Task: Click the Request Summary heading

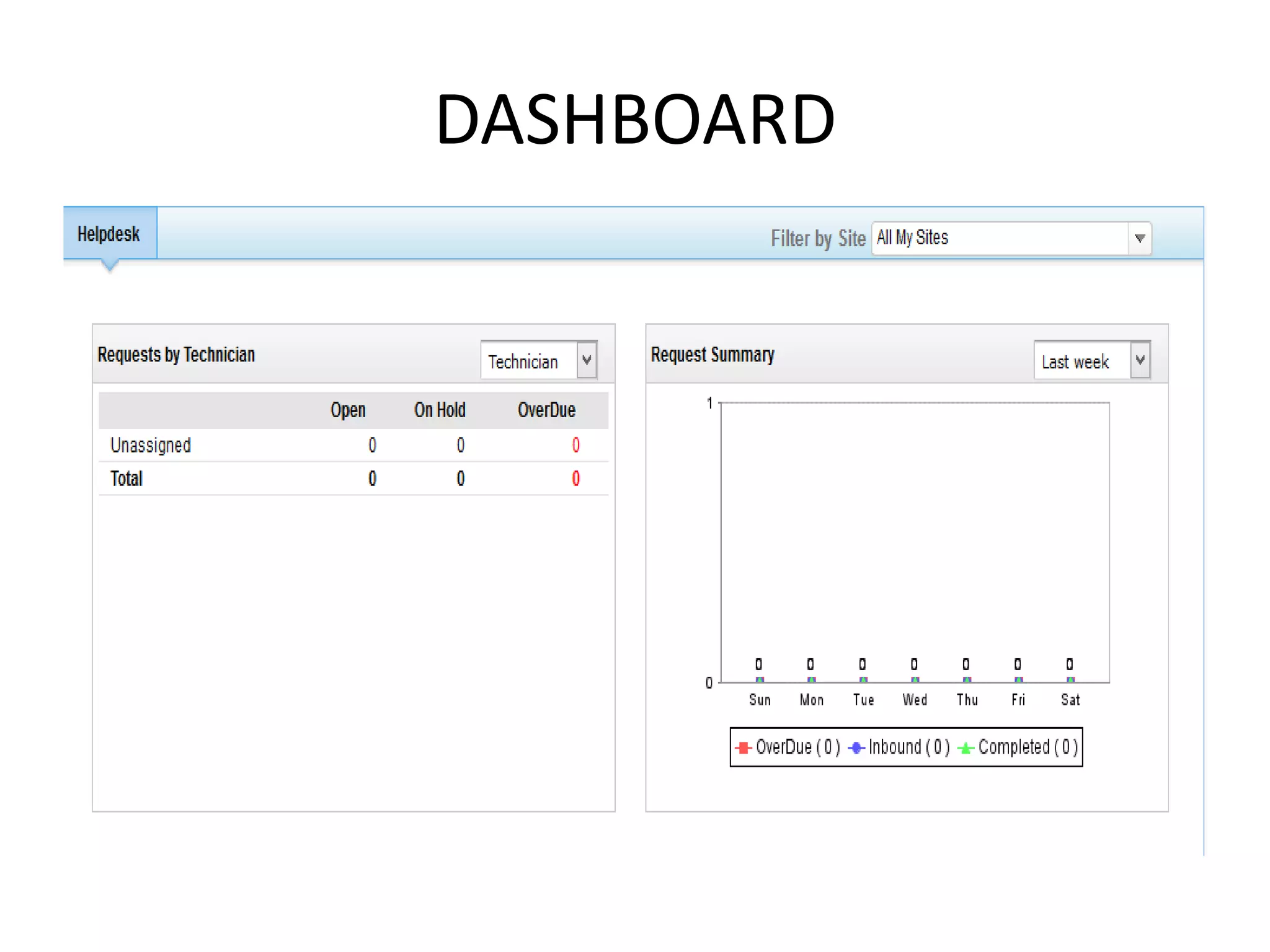Action: coord(713,355)
